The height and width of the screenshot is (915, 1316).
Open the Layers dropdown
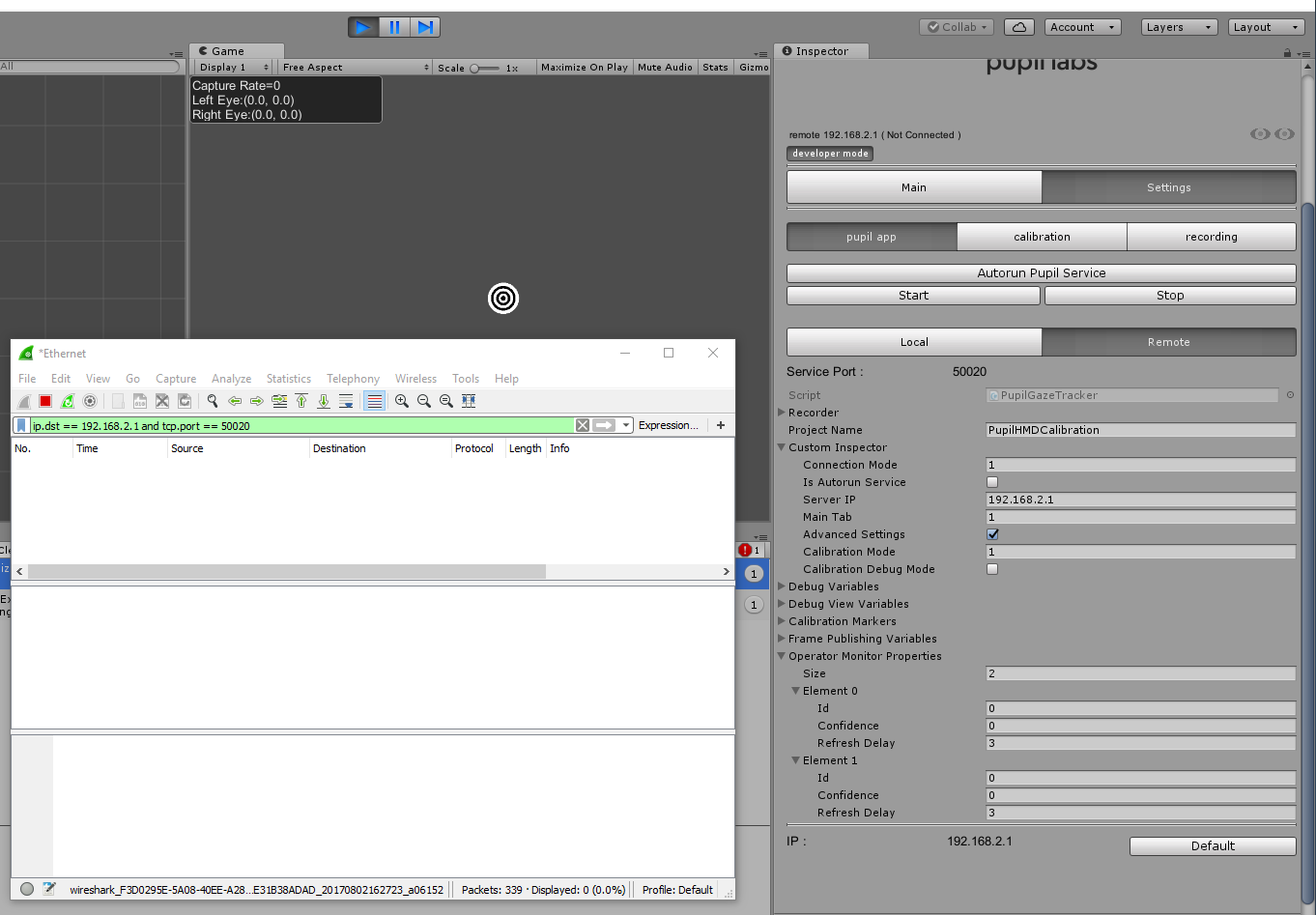(1179, 27)
